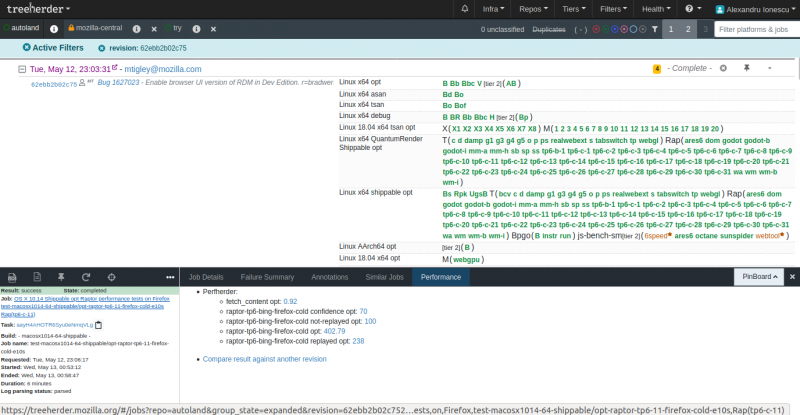Viewport: 800px width, 415px height.
Task: Switch to the Annotations tab
Action: [x=330, y=277]
